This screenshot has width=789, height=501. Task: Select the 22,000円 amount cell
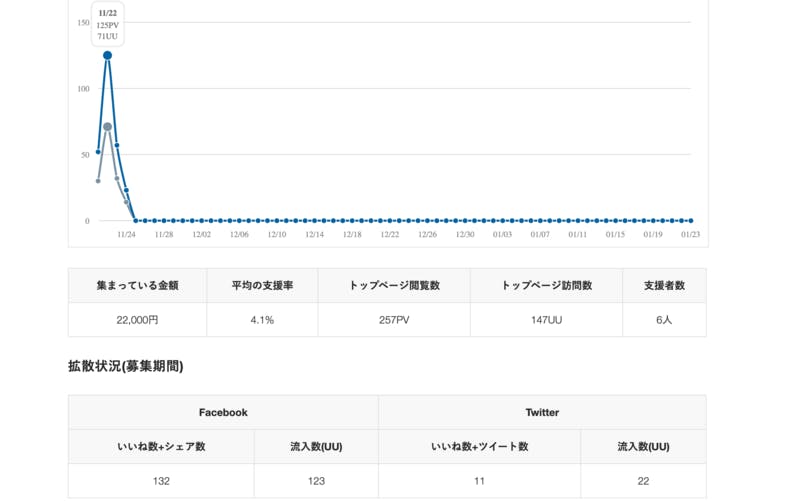[137, 320]
